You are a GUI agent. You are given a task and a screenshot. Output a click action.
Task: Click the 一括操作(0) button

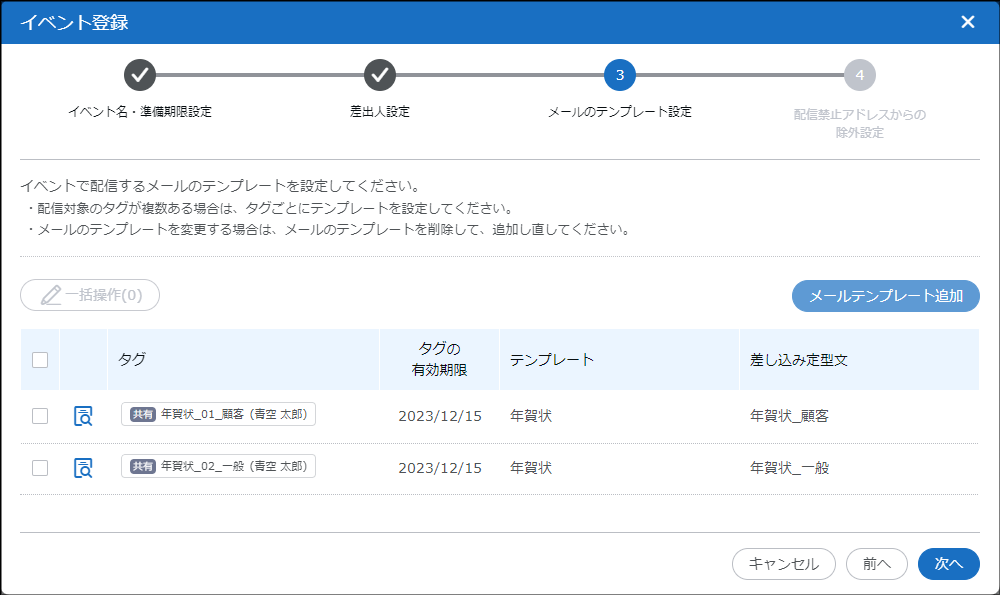point(90,295)
